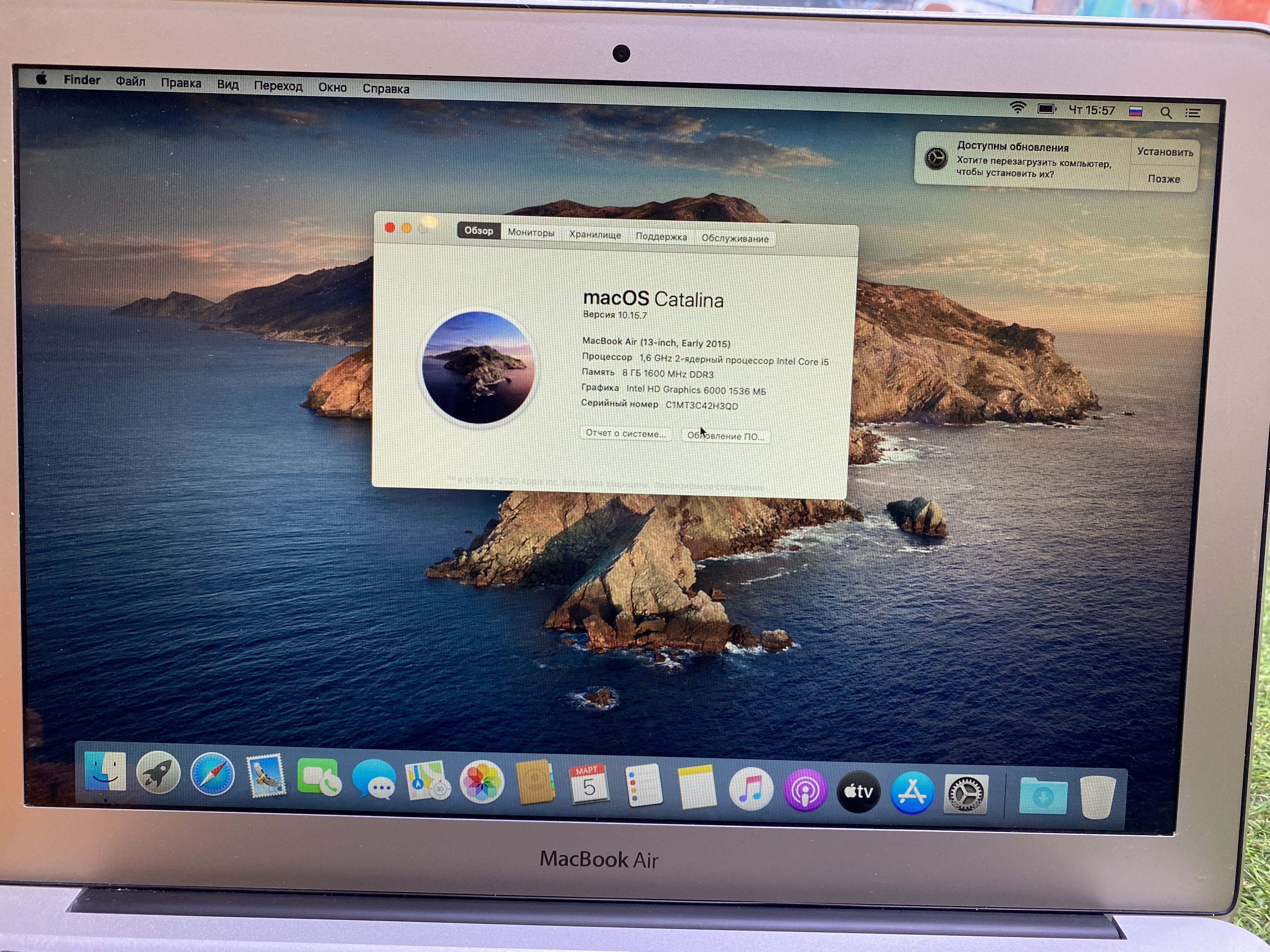Image resolution: width=1270 pixels, height=952 pixels.
Task: Open Safari from the Dock
Action: [x=212, y=775]
